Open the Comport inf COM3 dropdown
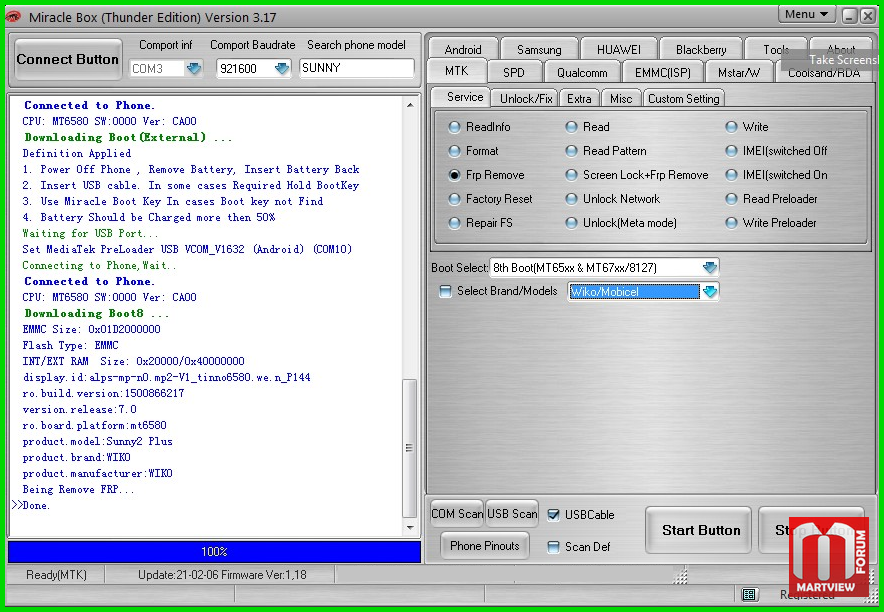 (x=193, y=69)
